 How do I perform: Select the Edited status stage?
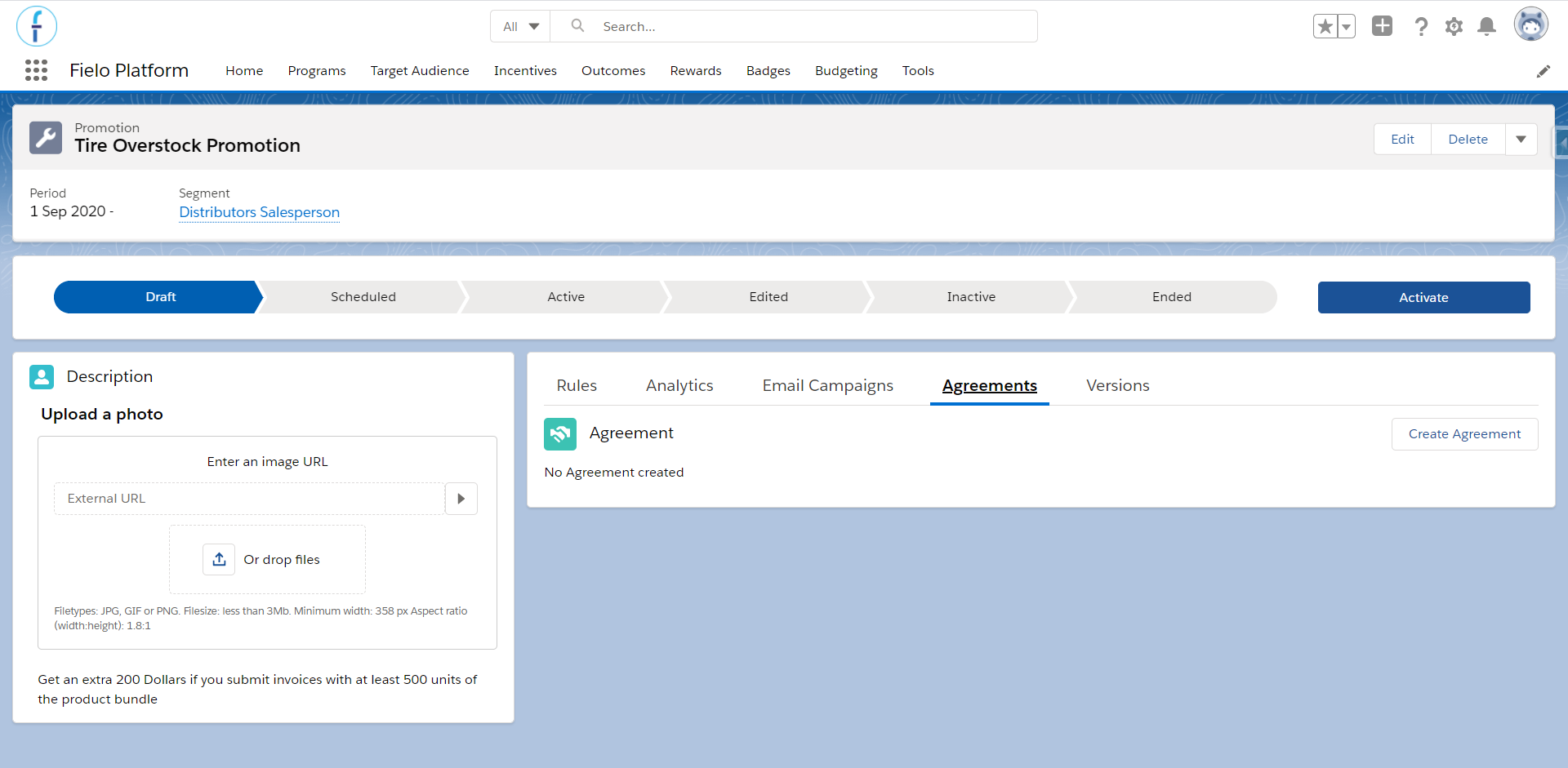[768, 297]
